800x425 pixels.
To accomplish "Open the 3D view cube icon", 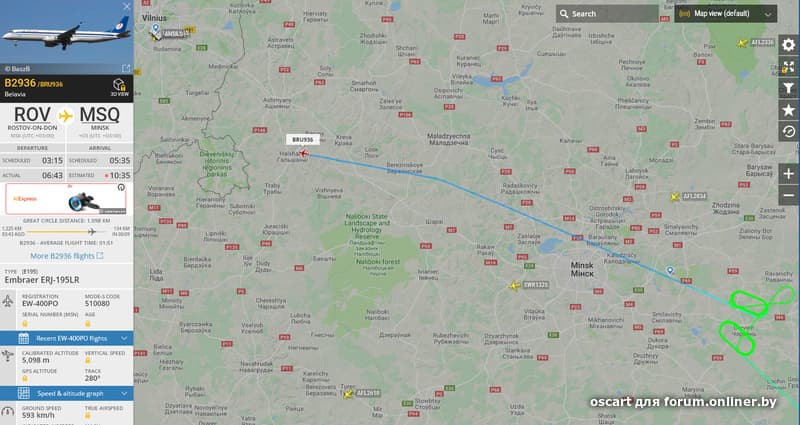I will coord(119,87).
